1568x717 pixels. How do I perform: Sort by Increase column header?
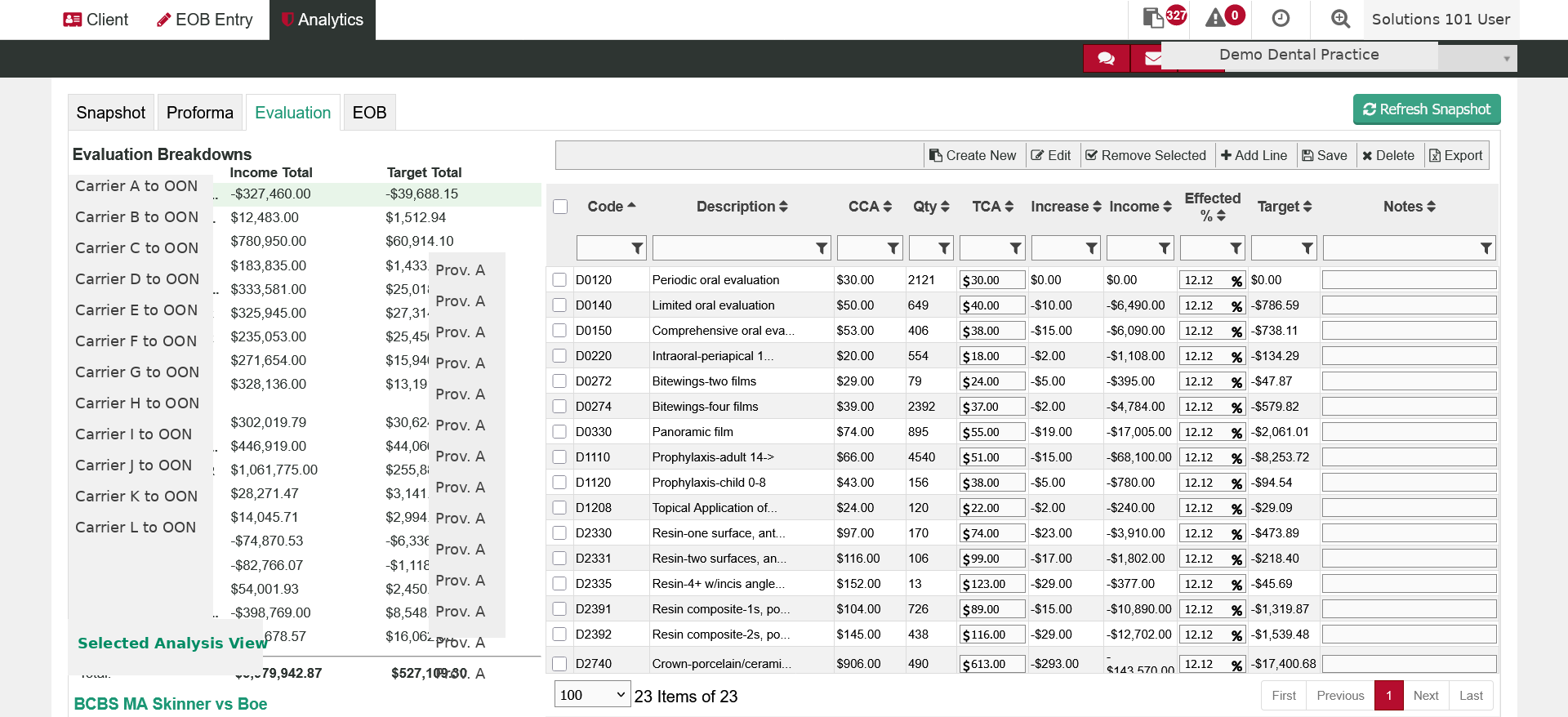pos(1066,207)
